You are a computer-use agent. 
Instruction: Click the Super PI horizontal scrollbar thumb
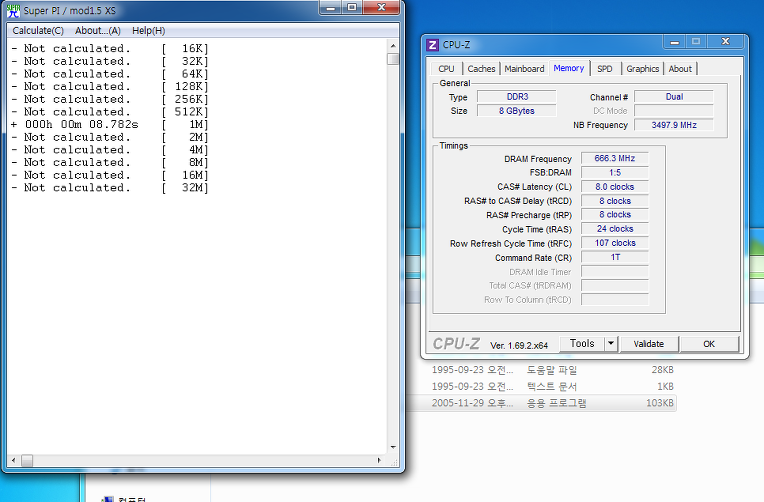coord(27,460)
